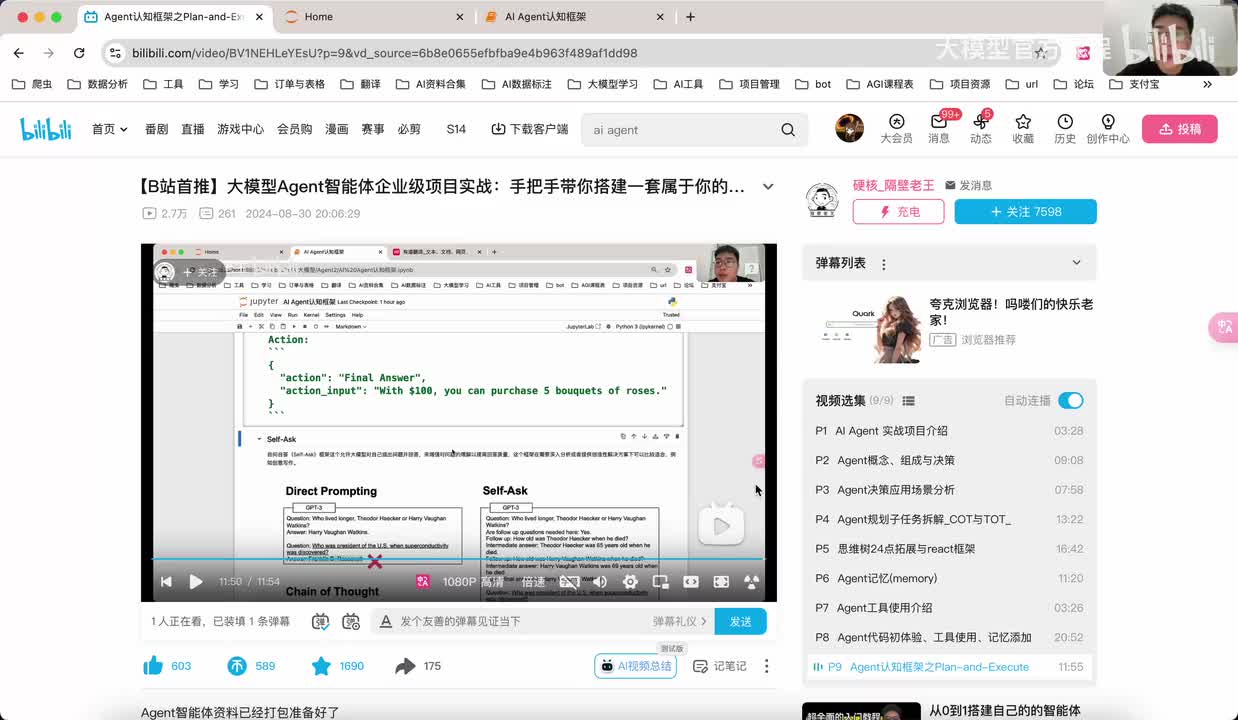Choose 1080P 高清 quality menu
The width and height of the screenshot is (1238, 720).
(473, 582)
